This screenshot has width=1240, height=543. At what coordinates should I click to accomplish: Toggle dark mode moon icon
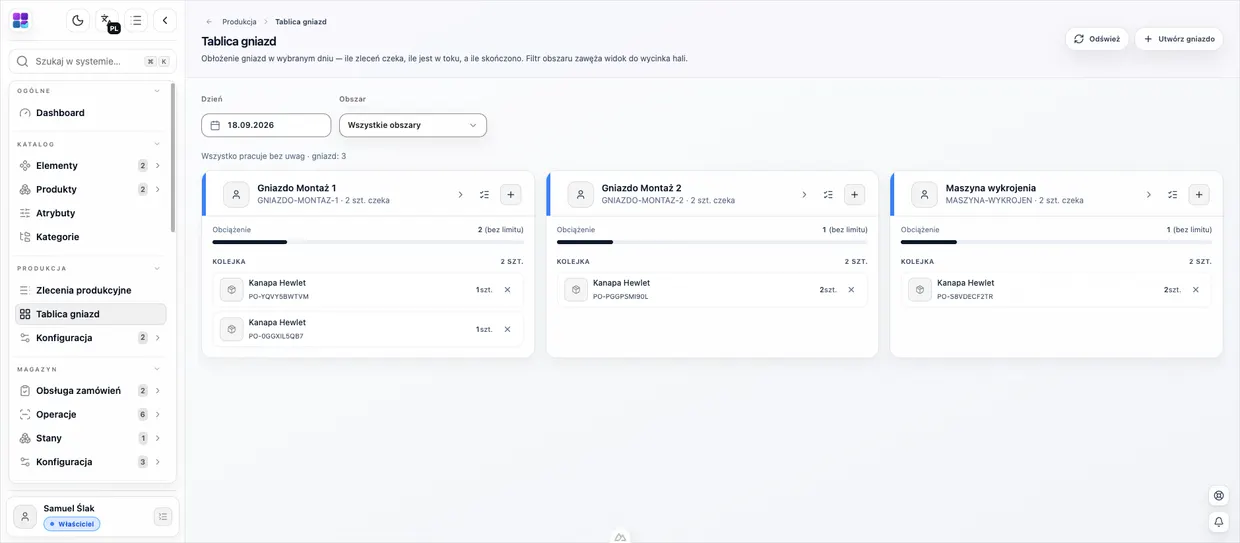78,20
